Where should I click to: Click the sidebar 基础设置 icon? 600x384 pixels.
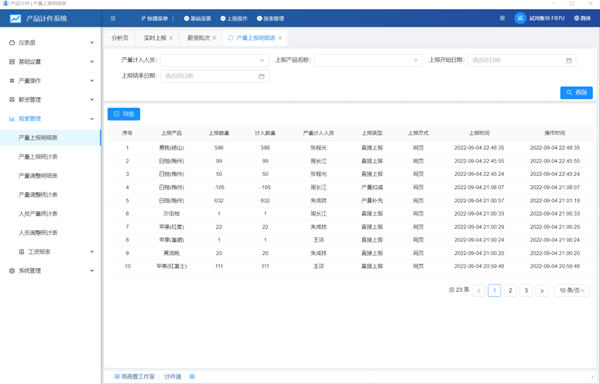point(12,62)
